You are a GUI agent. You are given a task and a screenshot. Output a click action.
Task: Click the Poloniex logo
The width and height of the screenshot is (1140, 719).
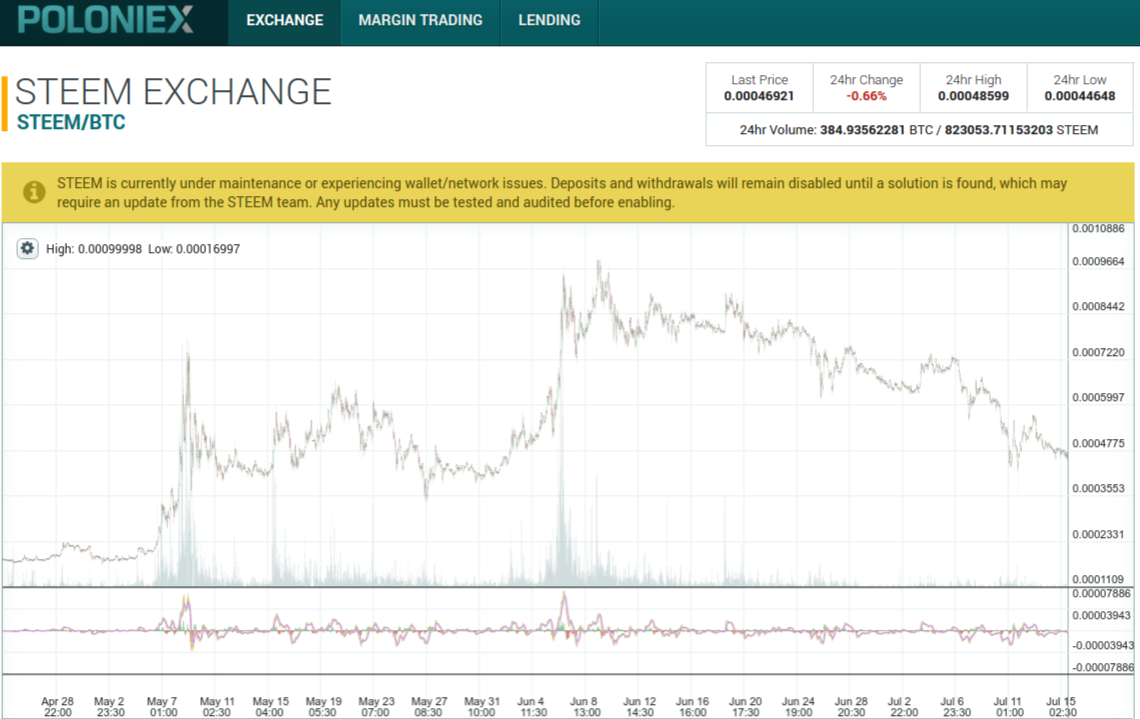click(106, 20)
